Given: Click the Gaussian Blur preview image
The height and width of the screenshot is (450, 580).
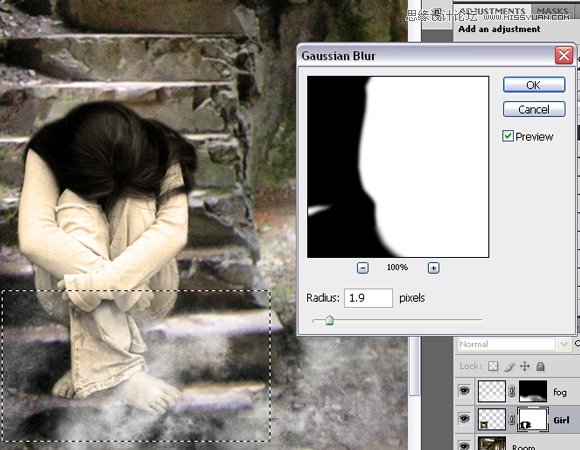Looking at the screenshot, I should (x=398, y=167).
